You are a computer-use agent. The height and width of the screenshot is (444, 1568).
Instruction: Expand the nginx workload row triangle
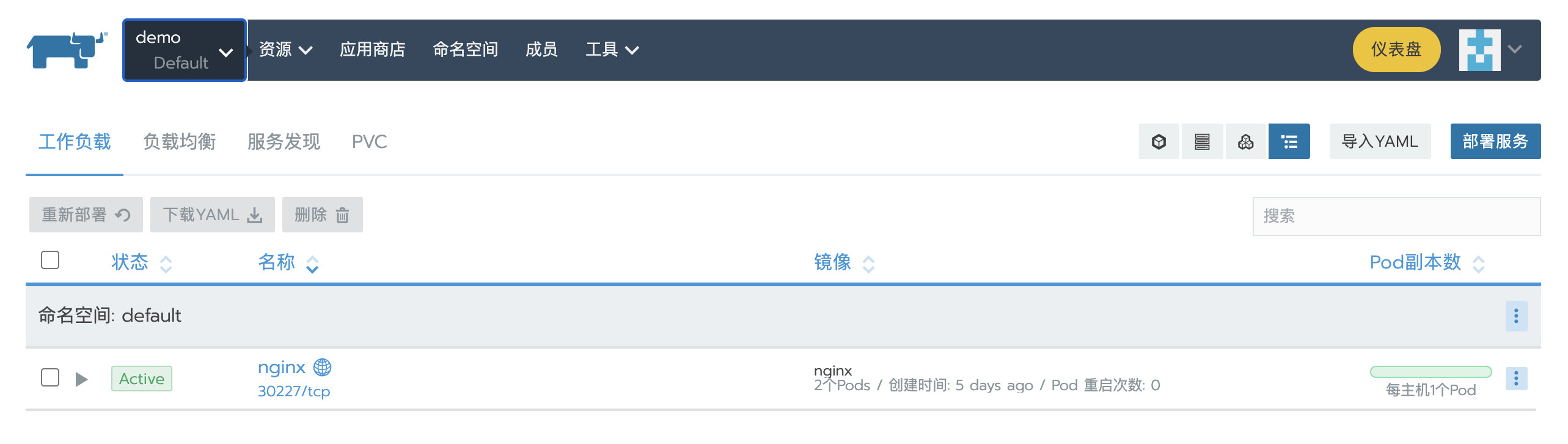81,379
